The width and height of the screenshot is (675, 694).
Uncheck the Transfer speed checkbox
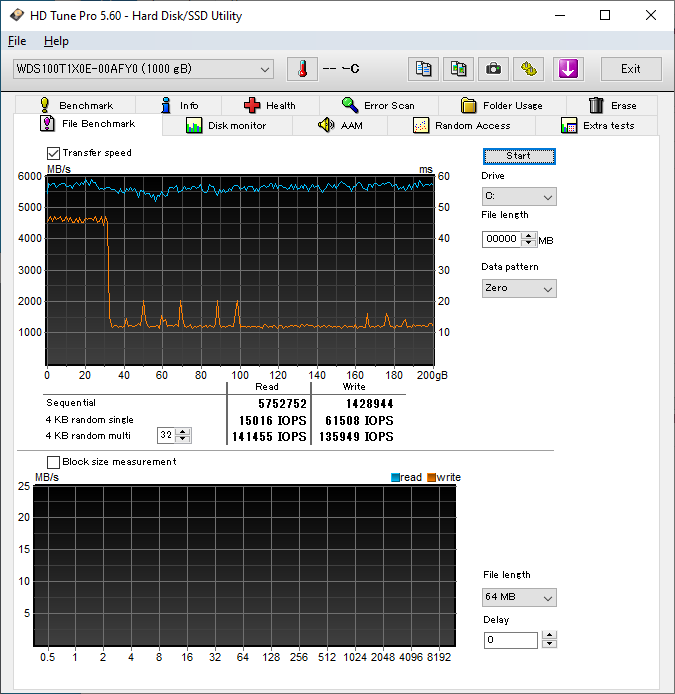point(54,153)
